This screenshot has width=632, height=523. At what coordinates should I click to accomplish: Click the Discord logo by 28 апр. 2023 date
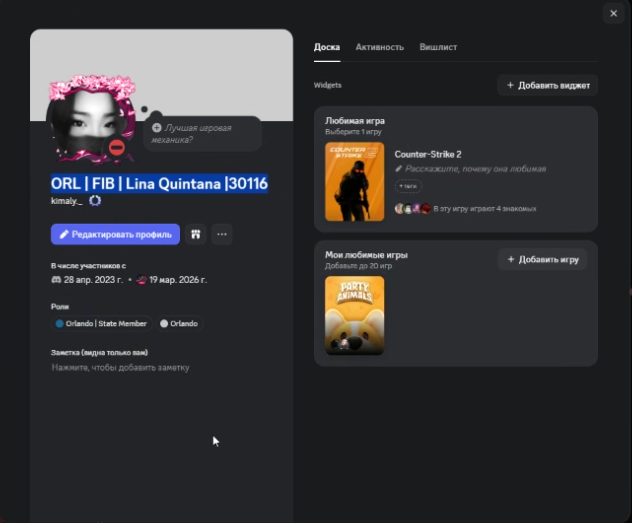click(x=56, y=280)
